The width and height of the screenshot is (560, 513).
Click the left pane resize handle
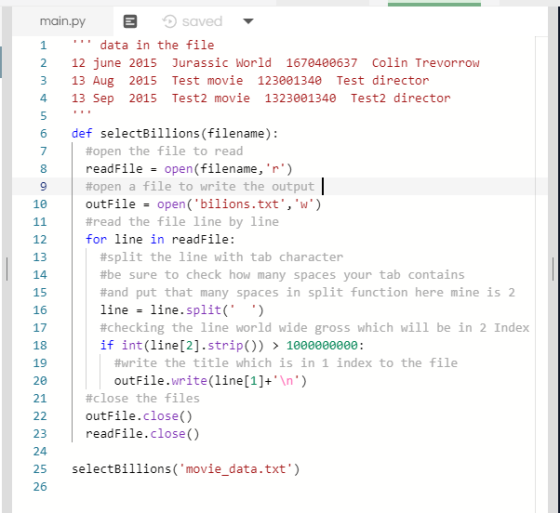pyautogui.click(x=7, y=269)
